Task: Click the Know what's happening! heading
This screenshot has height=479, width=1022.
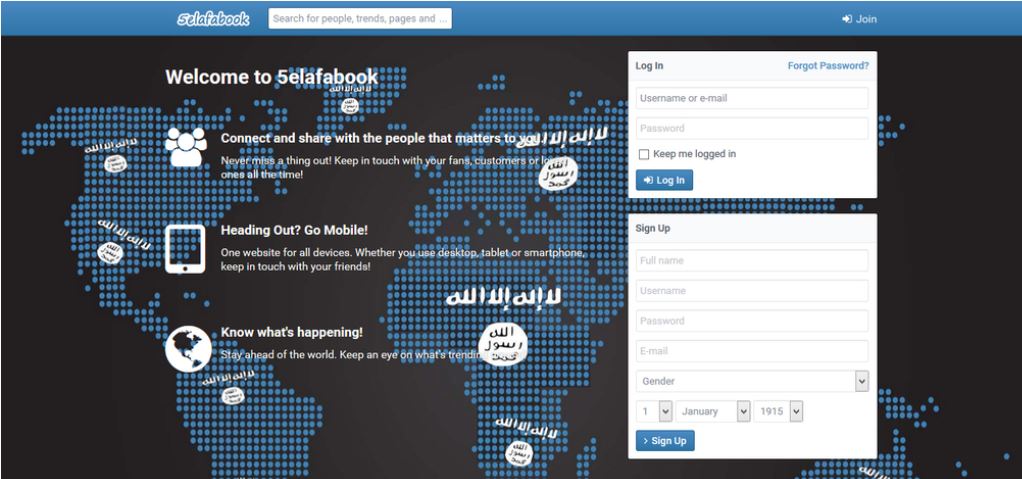Action: coord(292,332)
